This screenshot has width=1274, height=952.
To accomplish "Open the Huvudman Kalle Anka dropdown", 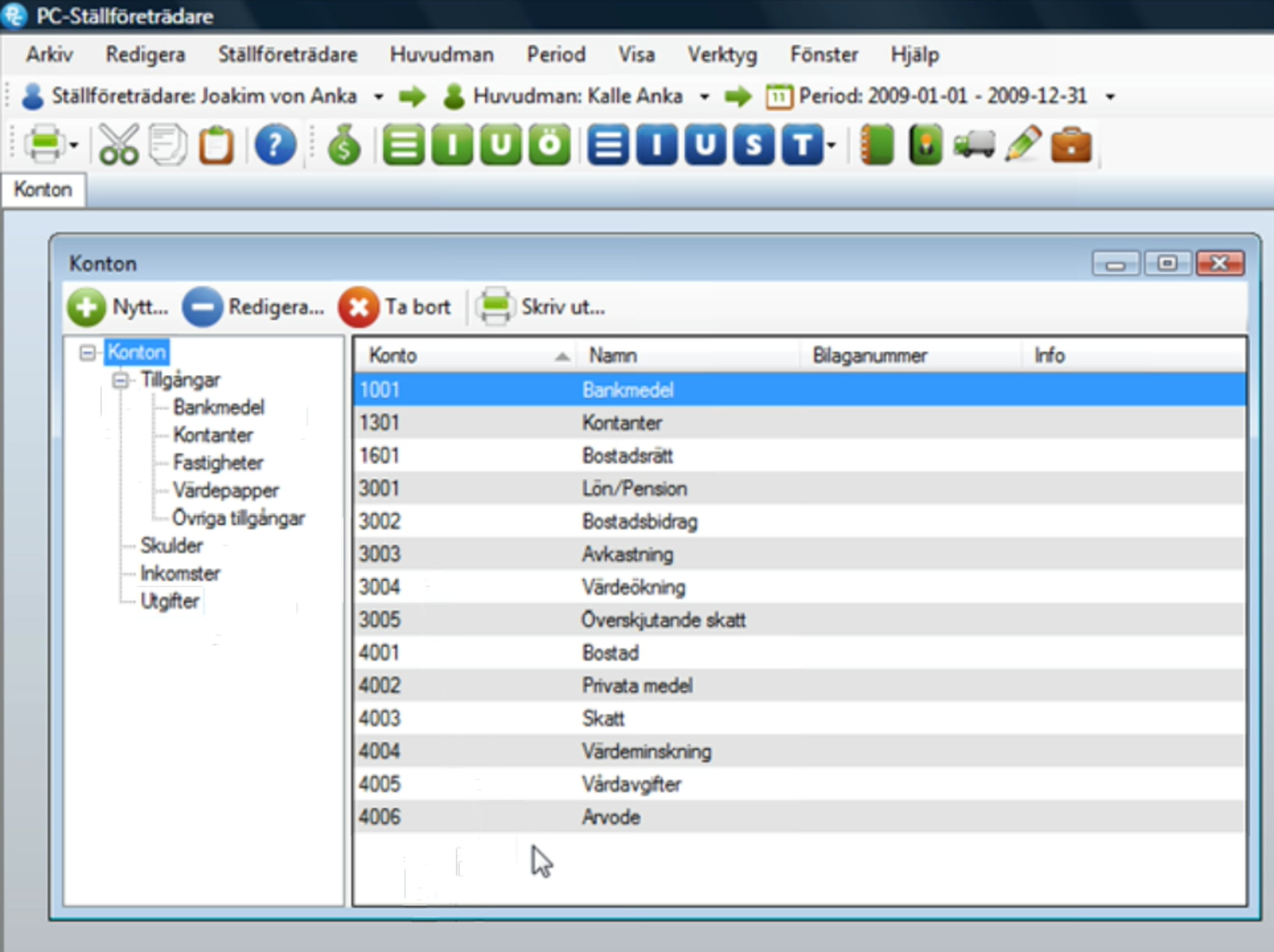I will [704, 97].
